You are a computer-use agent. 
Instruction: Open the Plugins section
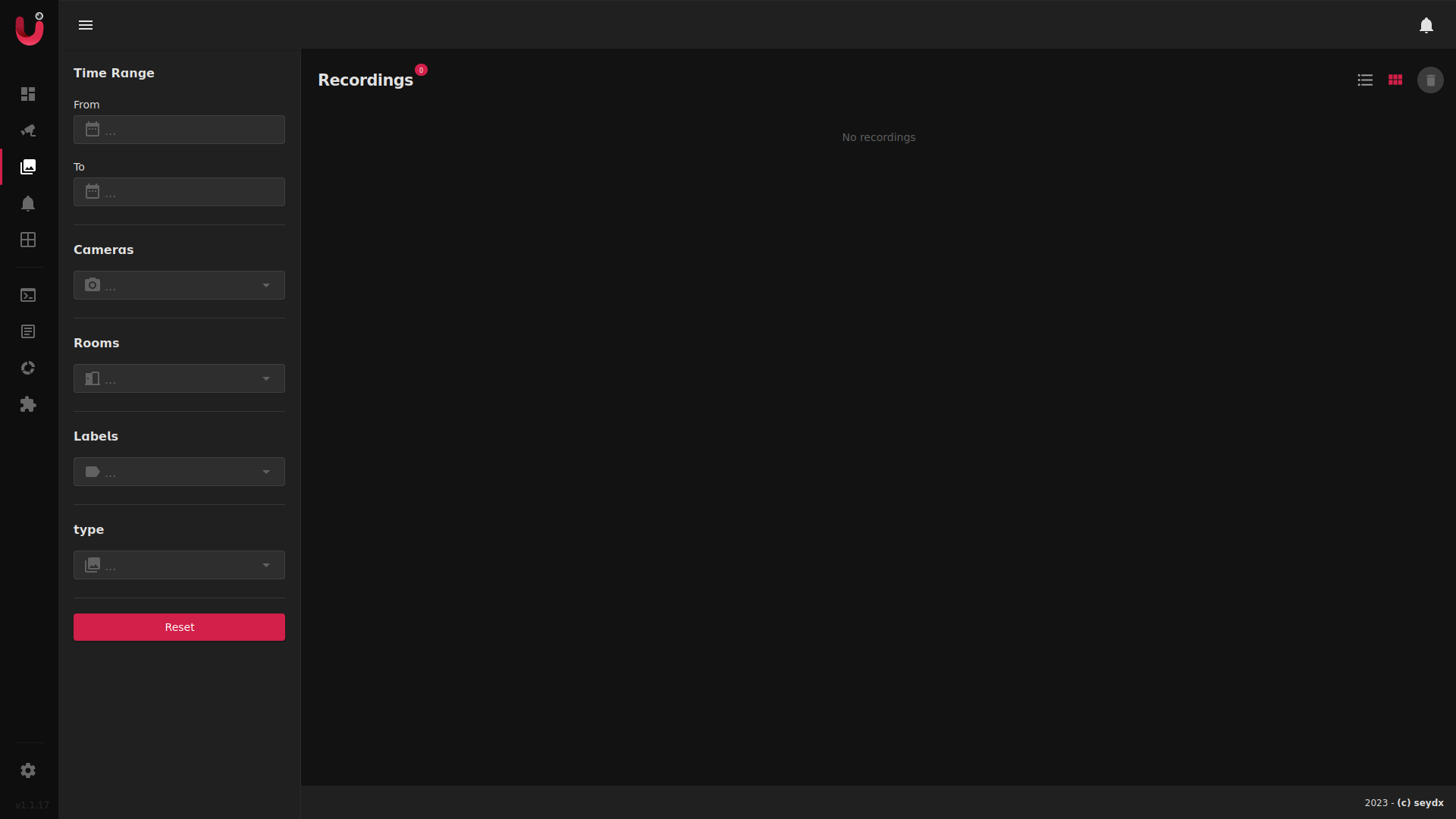click(28, 404)
